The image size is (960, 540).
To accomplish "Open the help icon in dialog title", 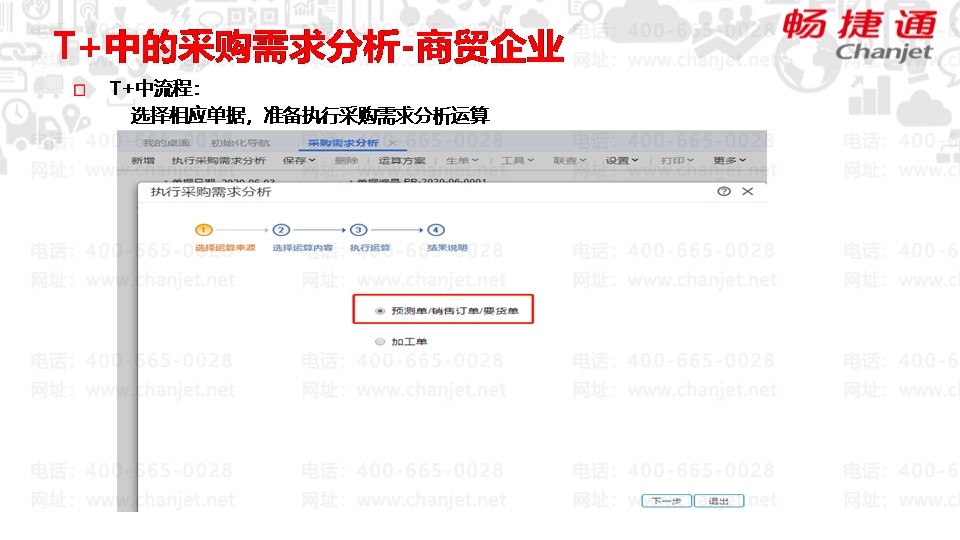I will 724,192.
